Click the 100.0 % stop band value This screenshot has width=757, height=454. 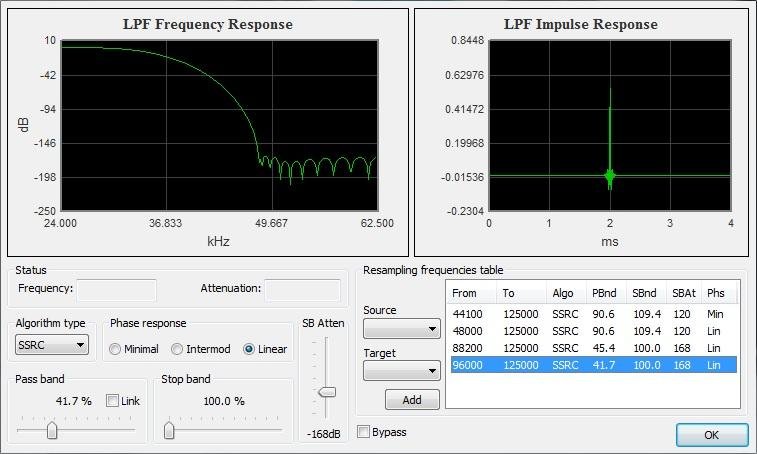point(224,401)
